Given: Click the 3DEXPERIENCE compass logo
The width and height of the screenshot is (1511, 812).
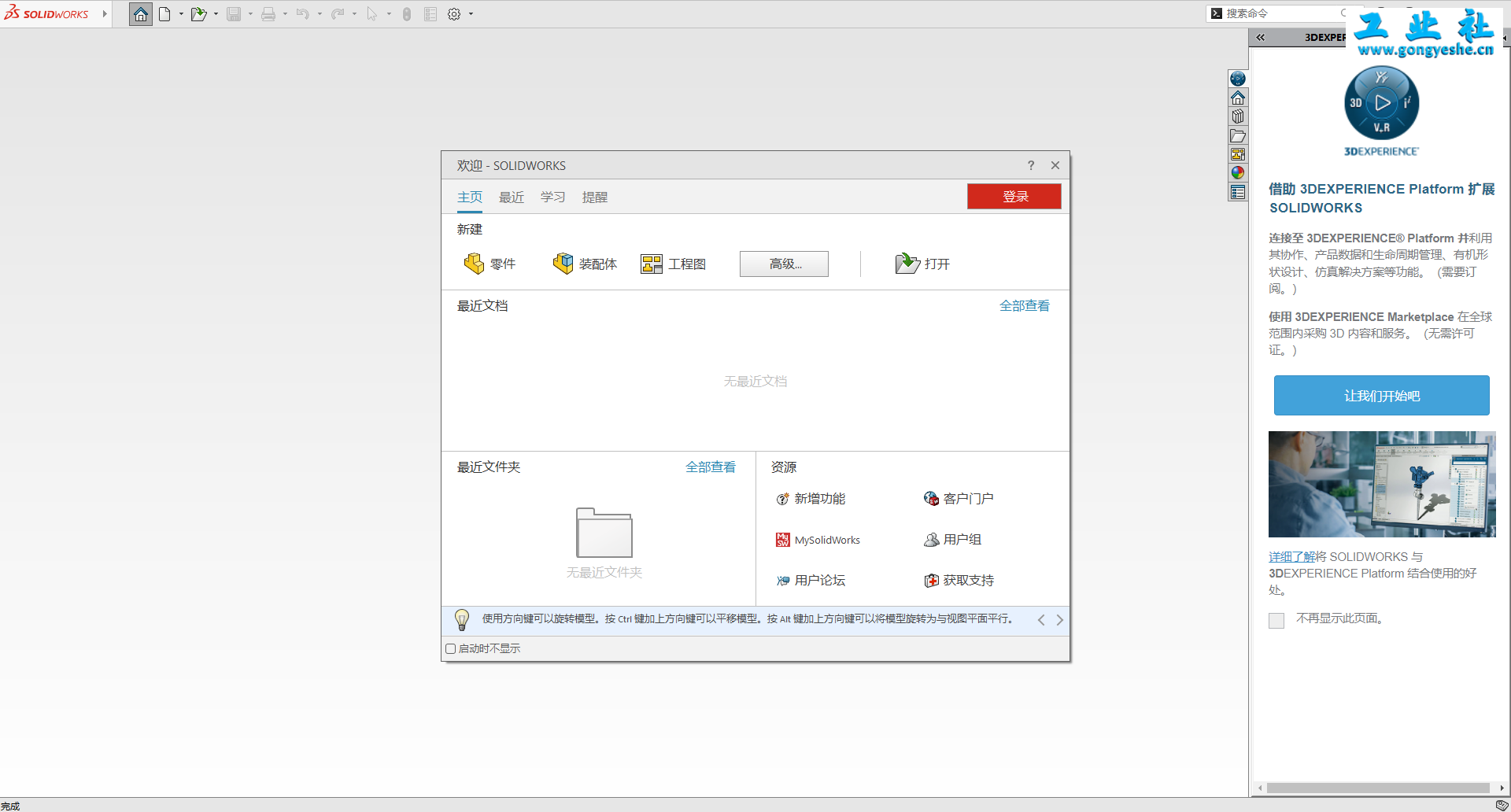Looking at the screenshot, I should coord(1382,103).
